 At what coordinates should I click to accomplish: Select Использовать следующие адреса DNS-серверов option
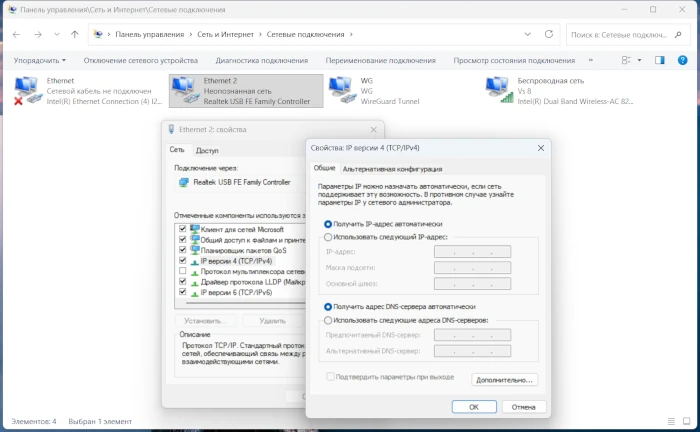pos(328,320)
